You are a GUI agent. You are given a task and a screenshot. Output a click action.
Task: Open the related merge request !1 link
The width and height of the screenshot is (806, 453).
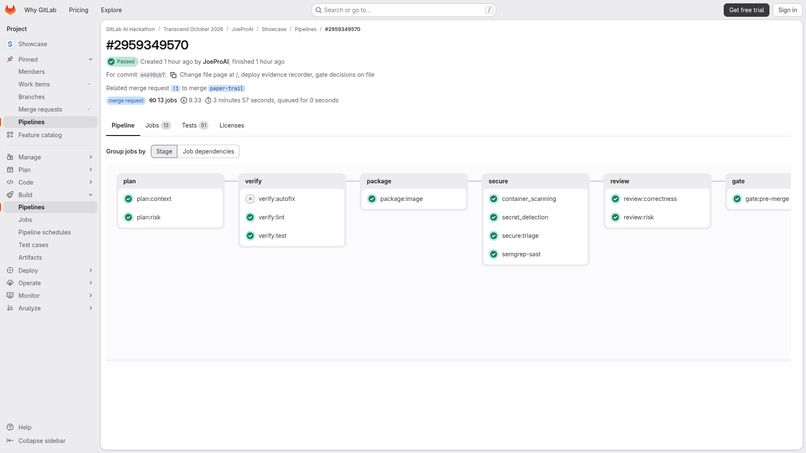pyautogui.click(x=175, y=88)
